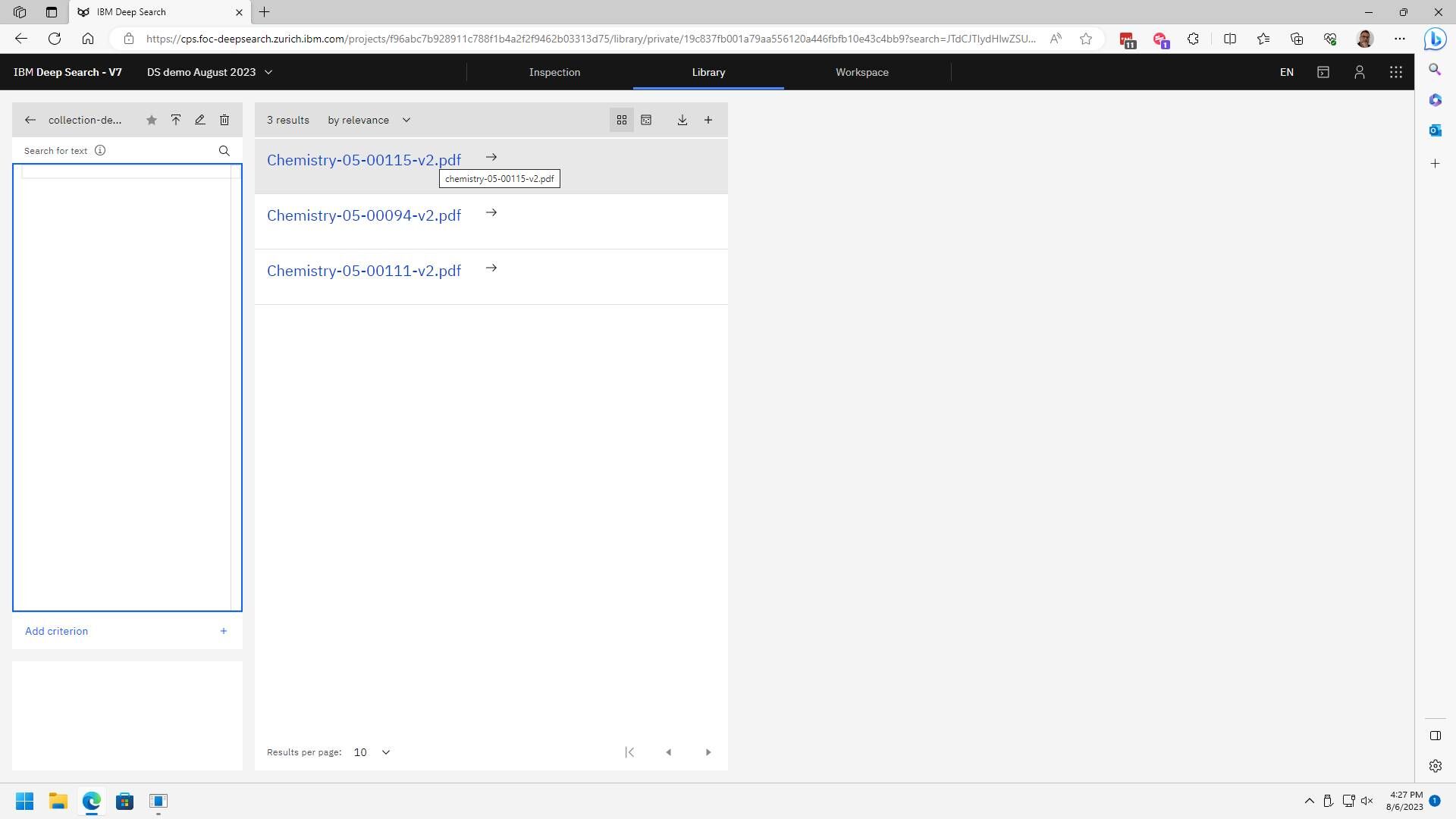This screenshot has width=1456, height=819.
Task: Open browser extensions menu
Action: pyautogui.click(x=1193, y=39)
